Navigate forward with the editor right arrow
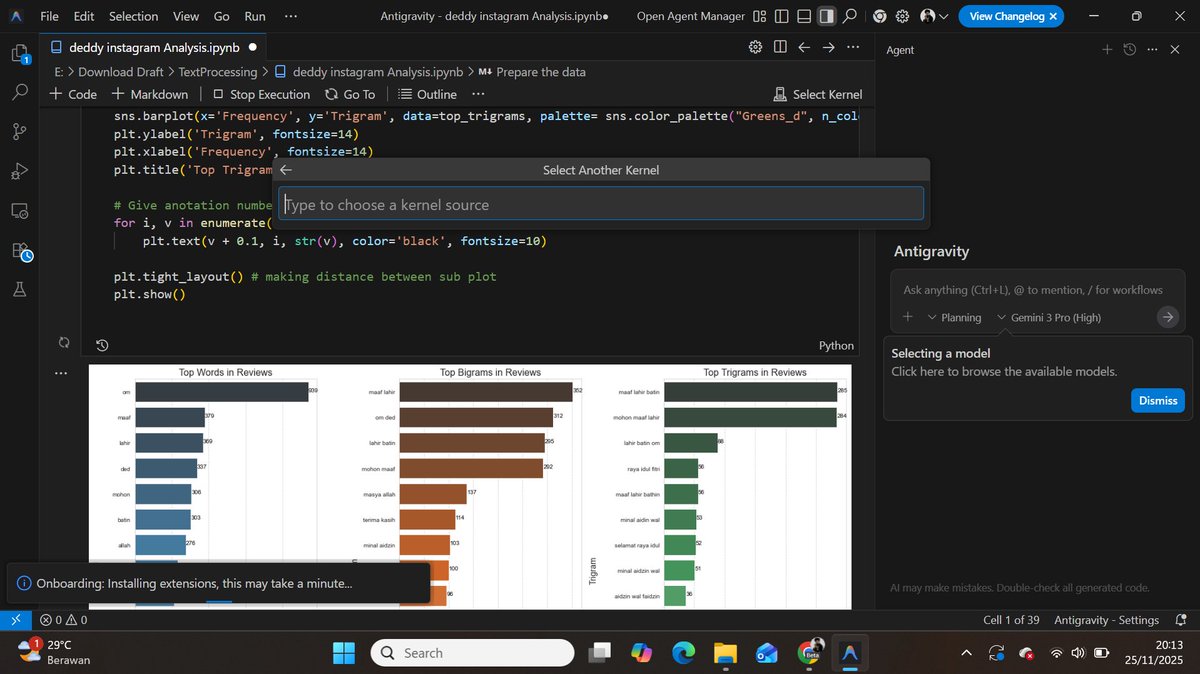 828,47
